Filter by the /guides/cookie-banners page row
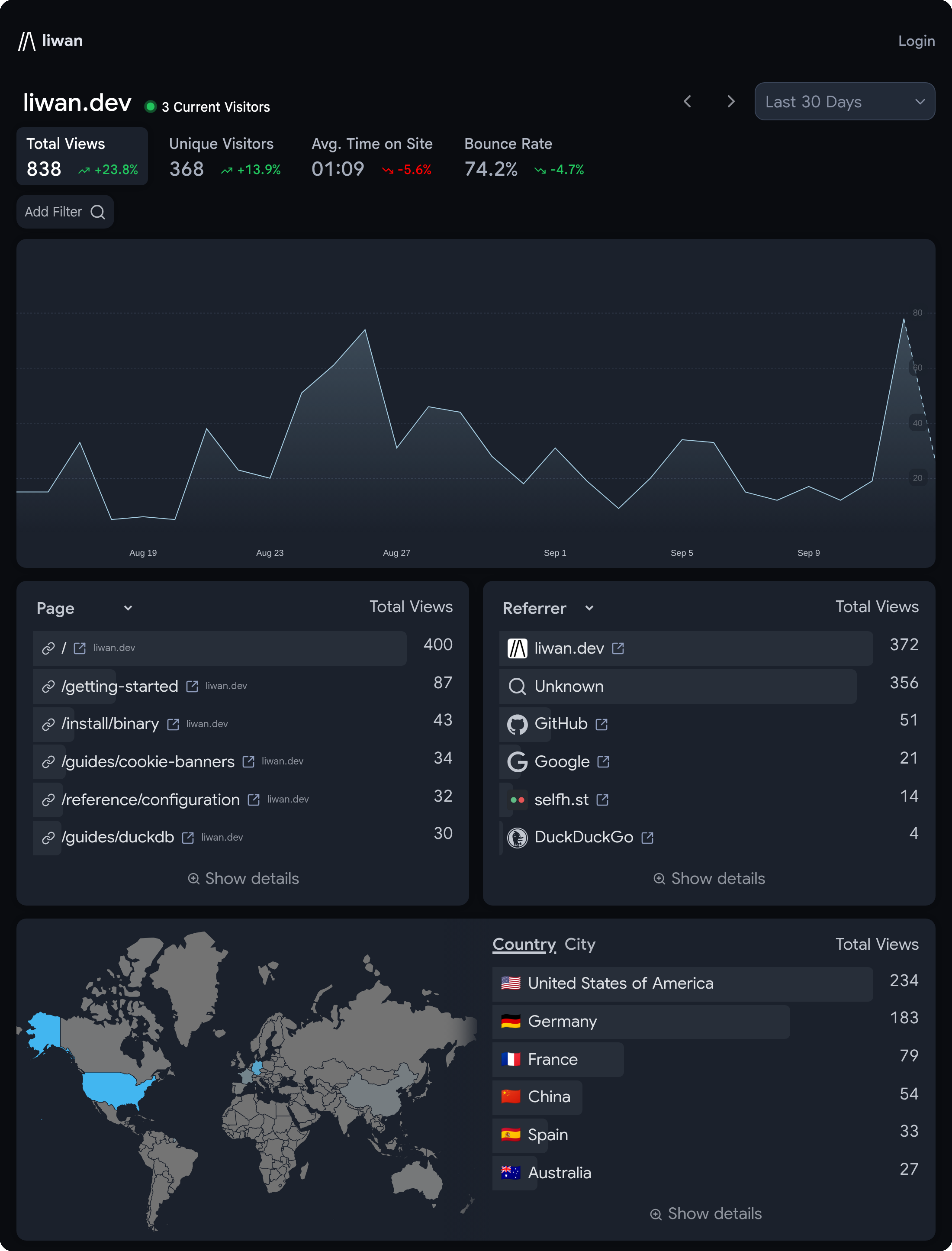The width and height of the screenshot is (952, 1251). 242,762
